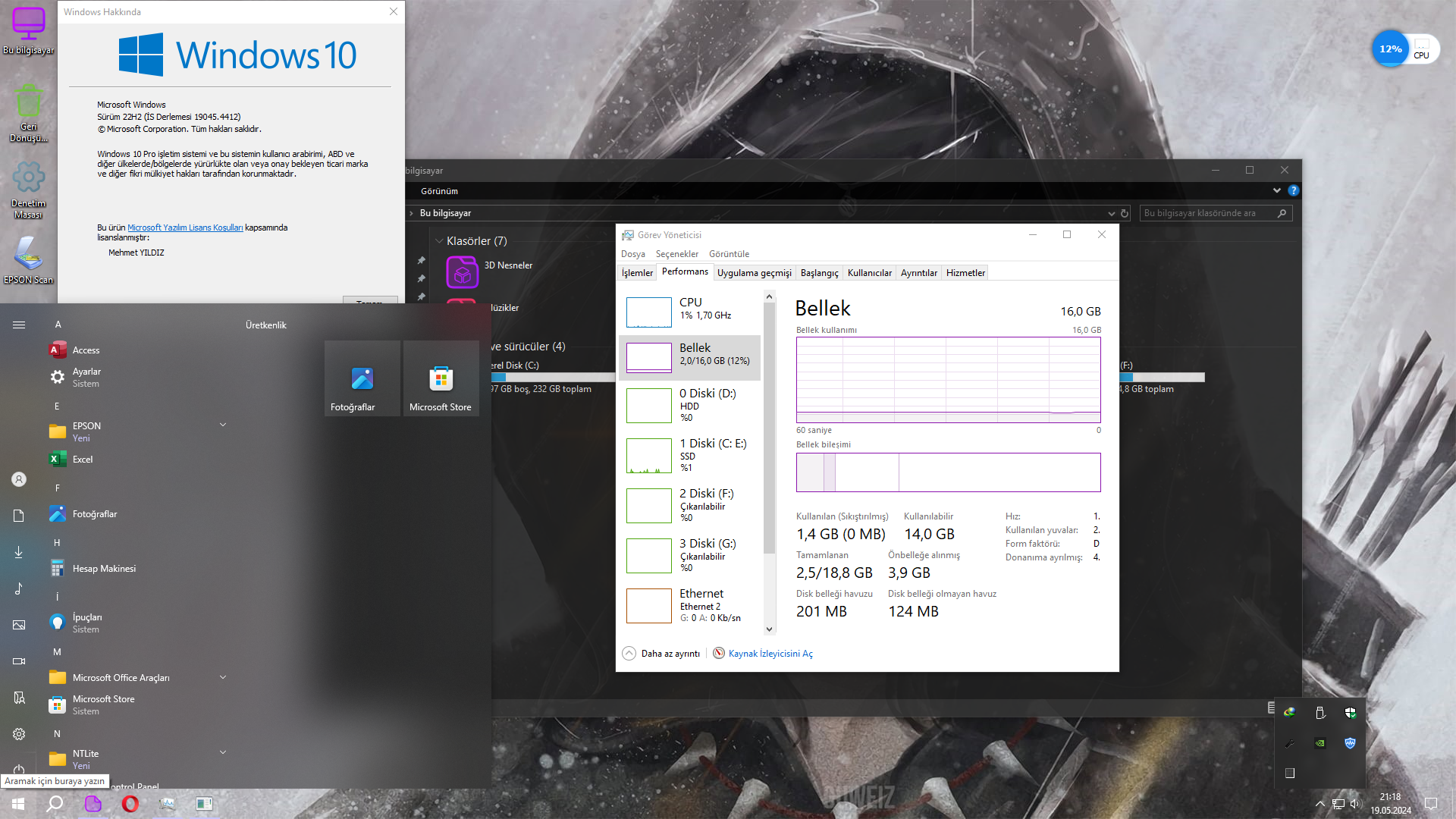Image resolution: width=1456 pixels, height=819 pixels.
Task: Open Opera browser from the taskbar
Action: pyautogui.click(x=130, y=804)
